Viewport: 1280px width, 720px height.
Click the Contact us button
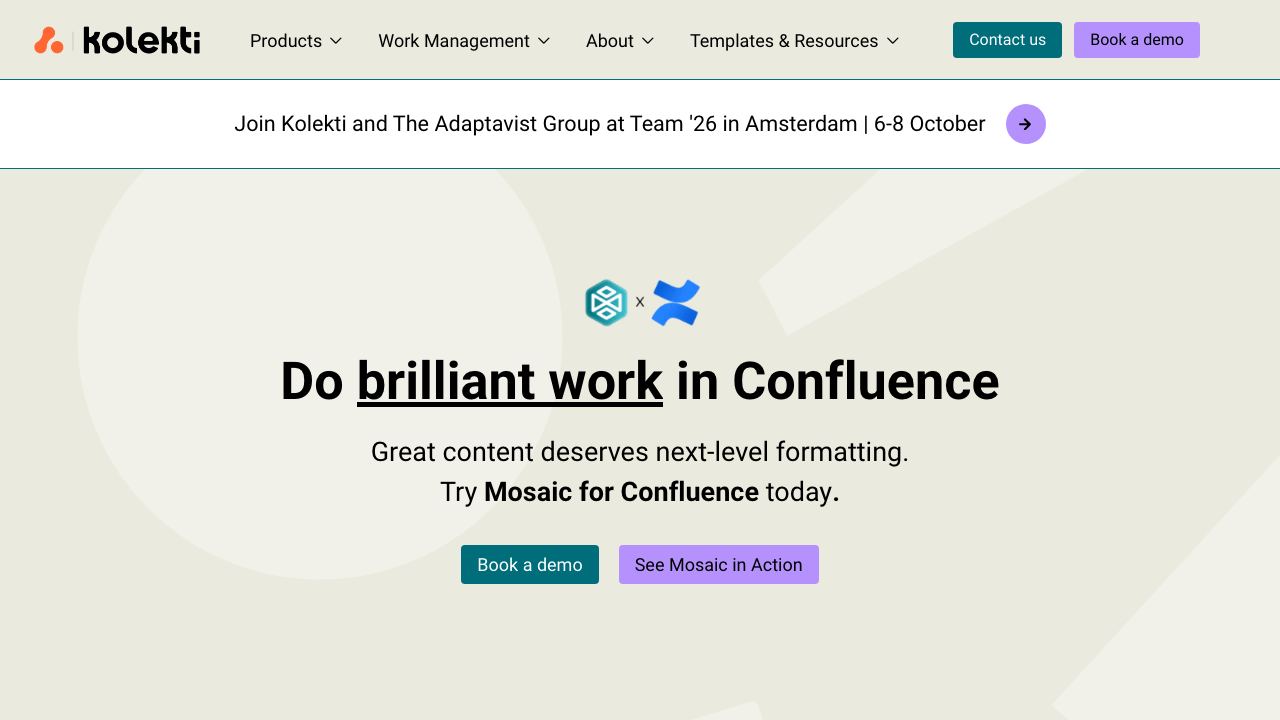click(x=1007, y=40)
